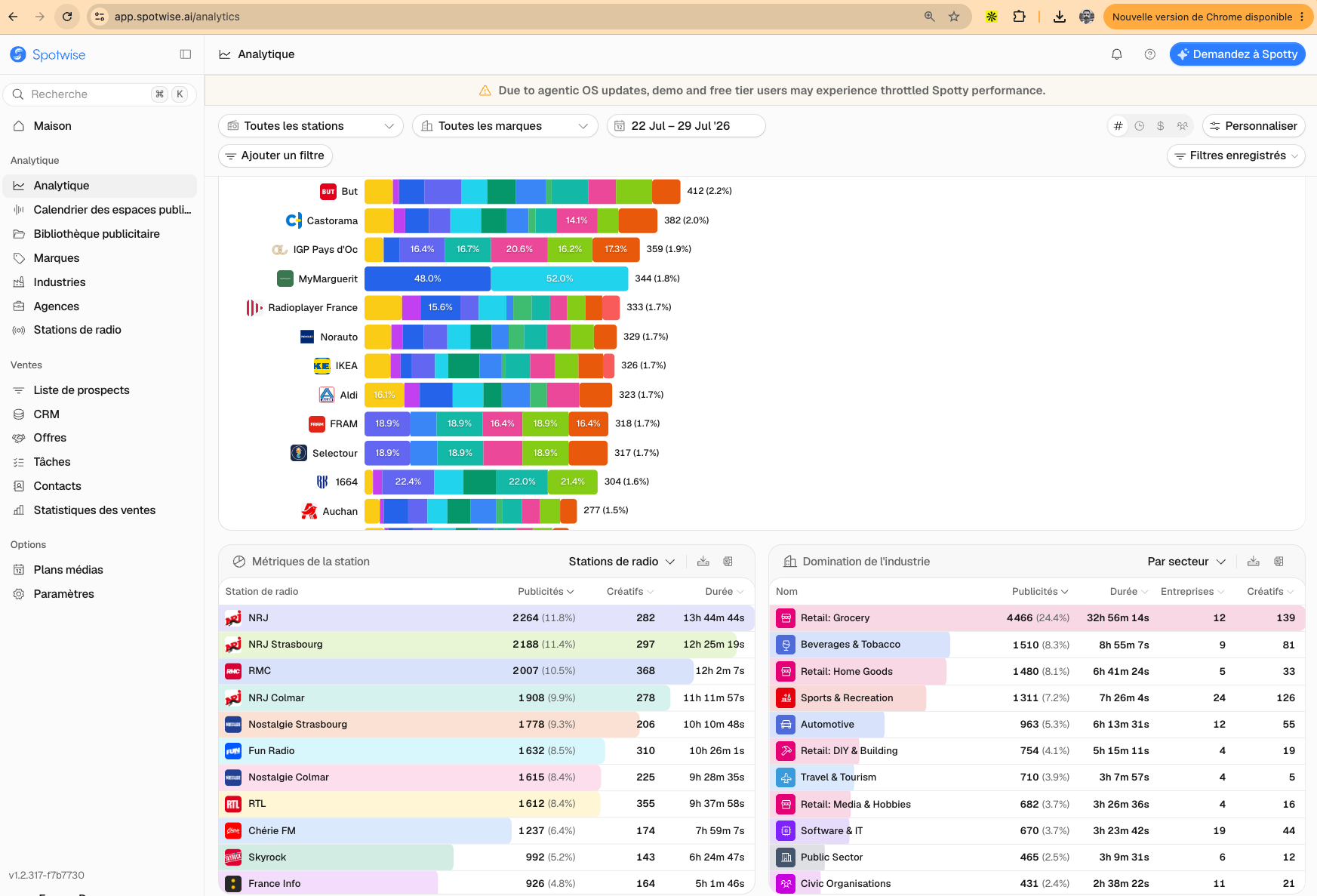Click the Retail: Grocery sector icon
Viewport: 1317px width, 896px height.
coord(786,618)
